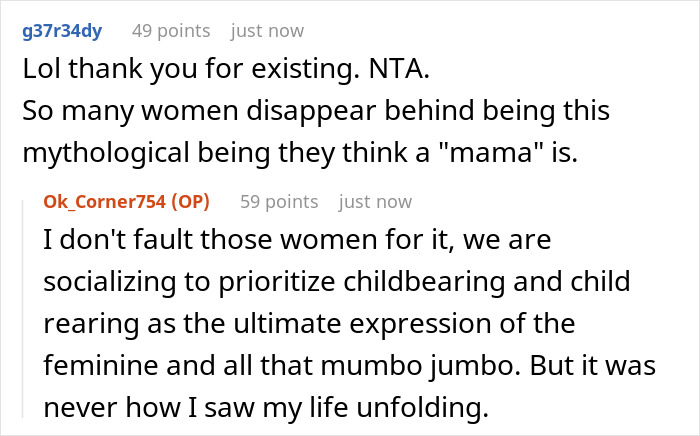Click the timestamp beside "49 points"

(268, 31)
